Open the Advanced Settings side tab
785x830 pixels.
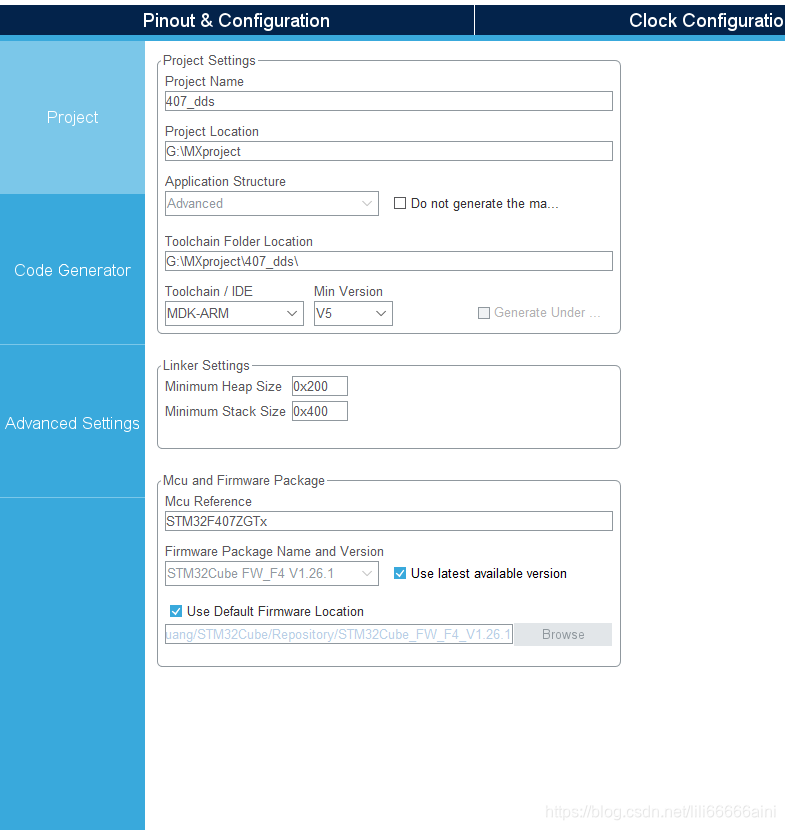coord(73,423)
